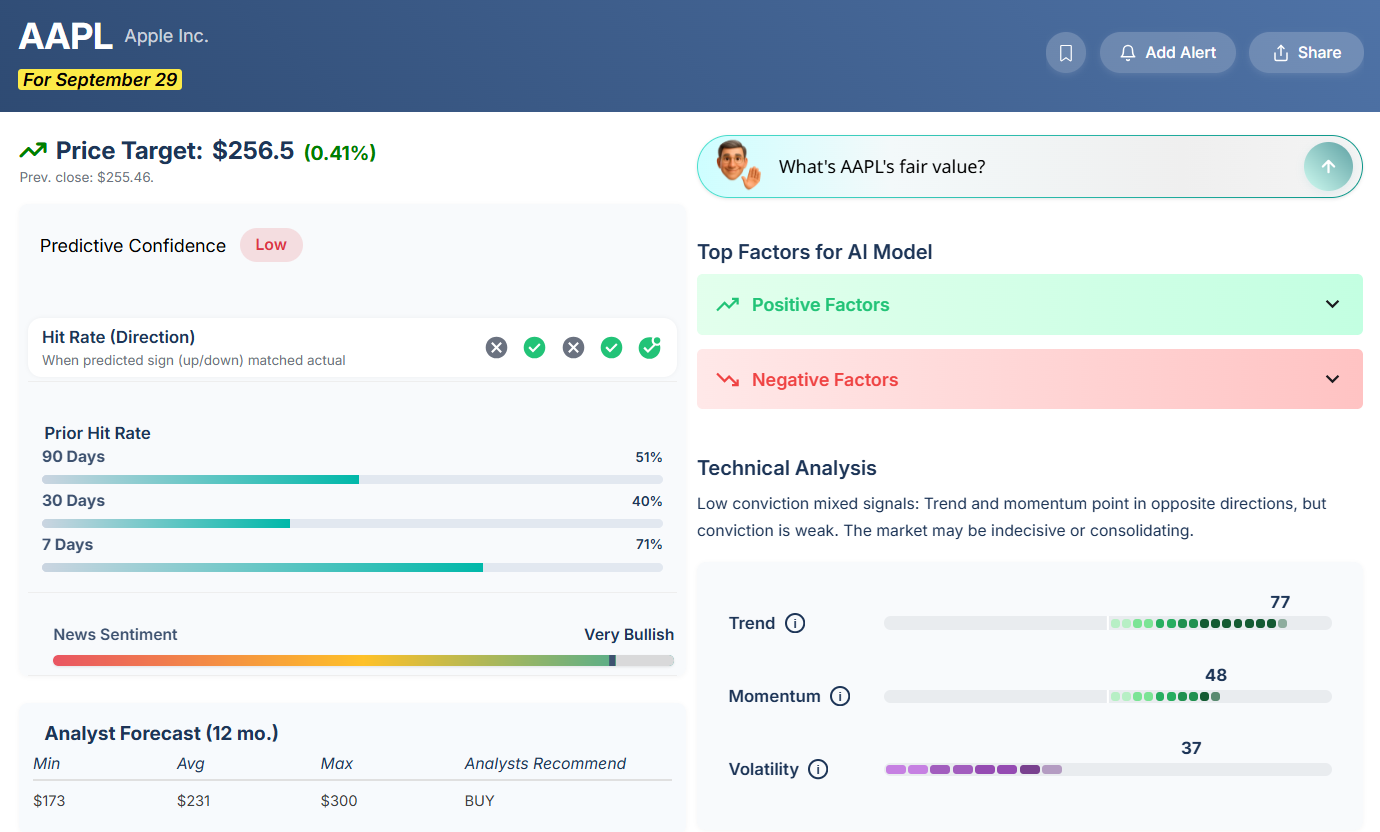Click the "Prev. close: $255.46." text
Viewport: 1380px width, 832px height.
(x=87, y=177)
